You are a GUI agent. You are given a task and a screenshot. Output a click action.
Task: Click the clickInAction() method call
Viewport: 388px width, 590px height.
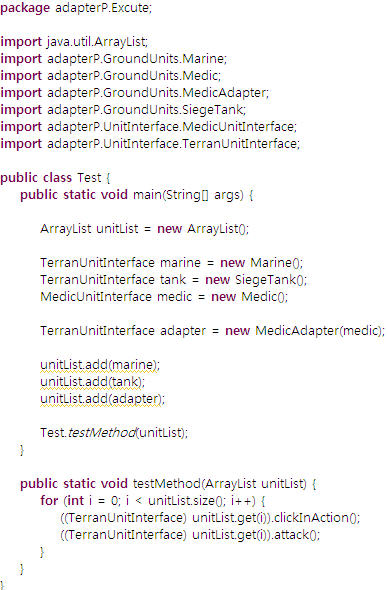[317, 518]
